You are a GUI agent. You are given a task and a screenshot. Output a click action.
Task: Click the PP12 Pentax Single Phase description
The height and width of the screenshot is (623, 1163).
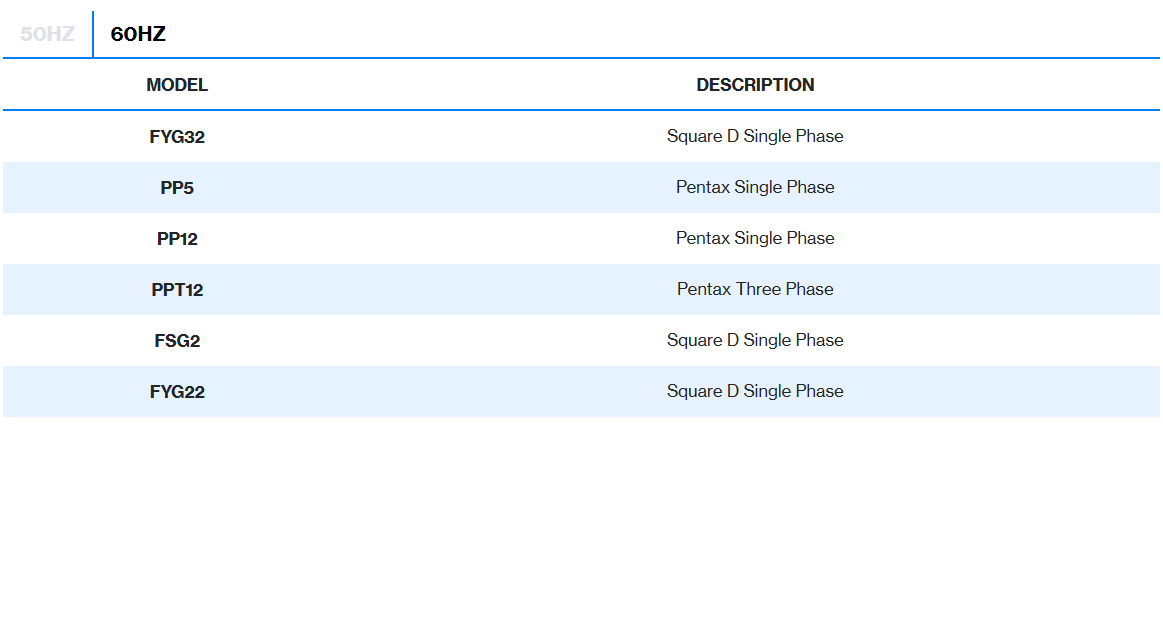click(x=755, y=238)
